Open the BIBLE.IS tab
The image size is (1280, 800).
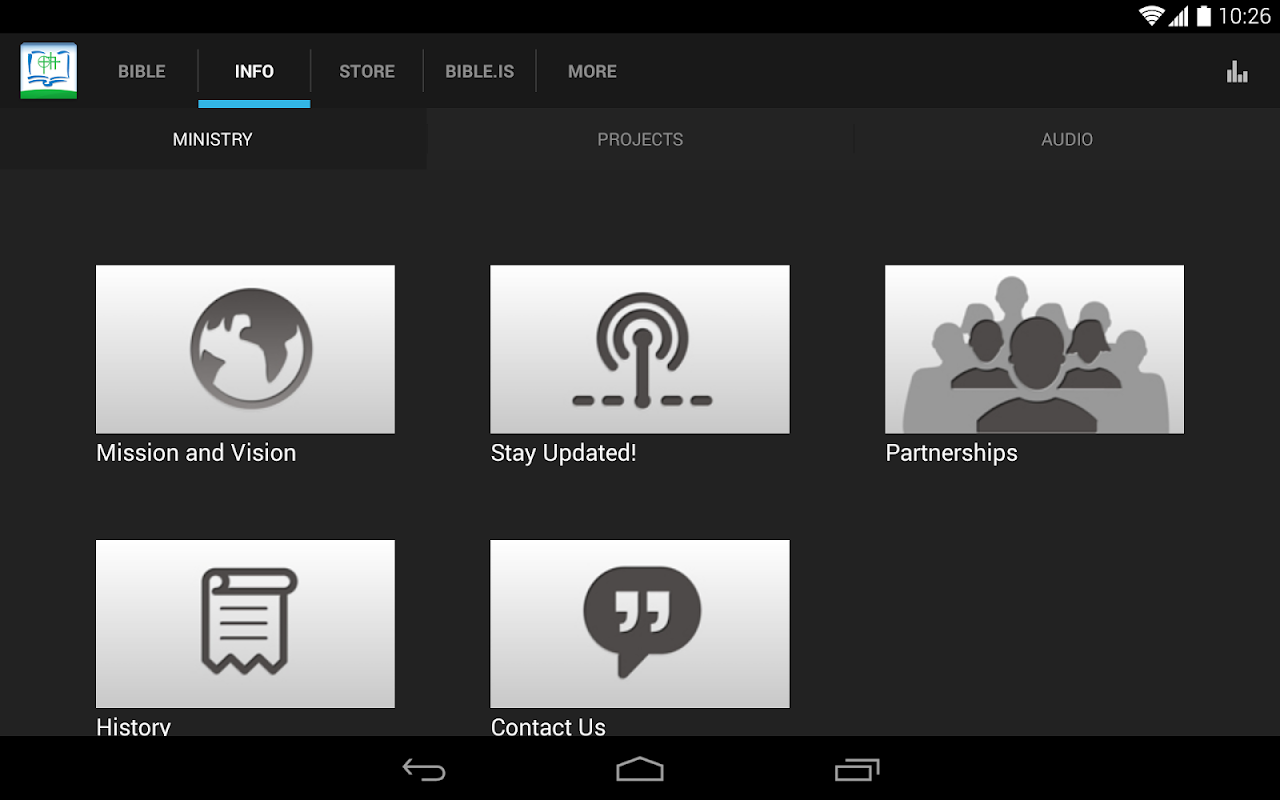[480, 71]
